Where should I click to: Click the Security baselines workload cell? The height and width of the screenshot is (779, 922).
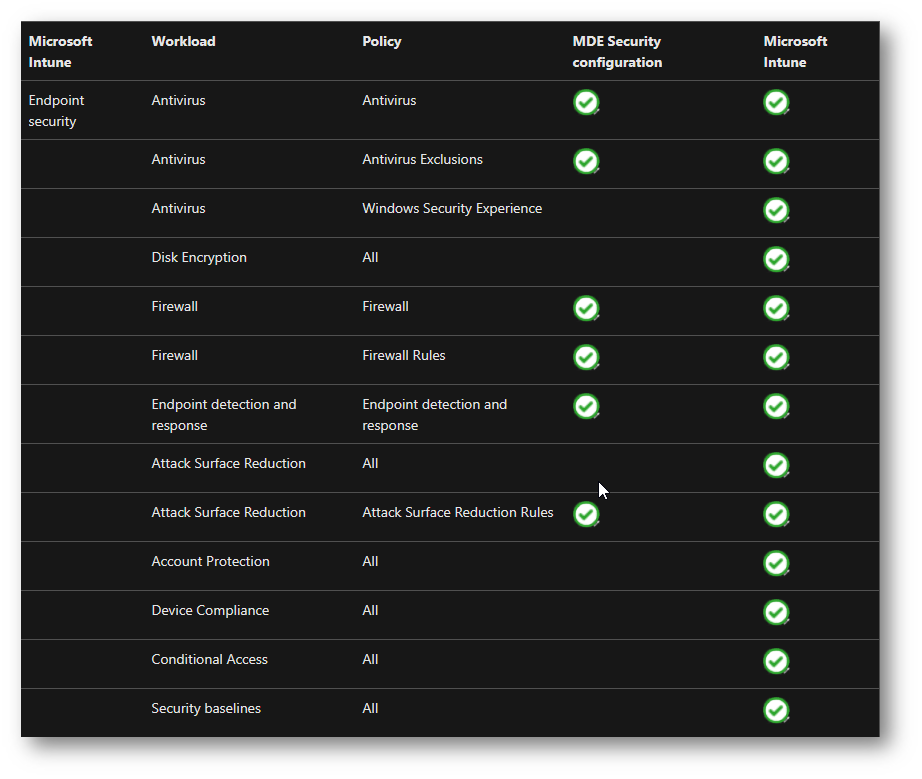206,708
